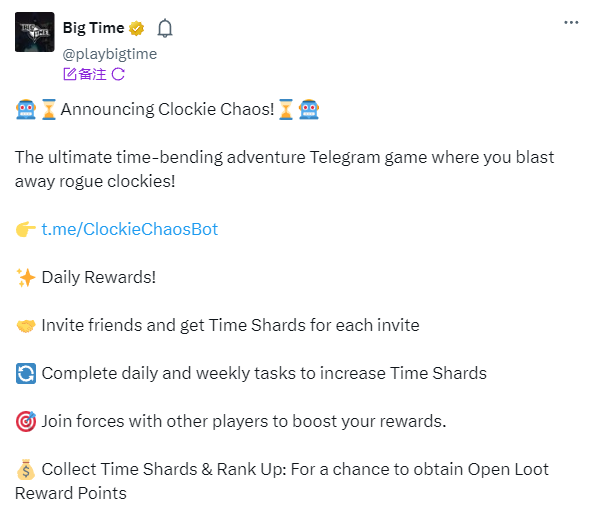Open the three-dot more options menu
This screenshot has height=505, width=593.
(571, 23)
